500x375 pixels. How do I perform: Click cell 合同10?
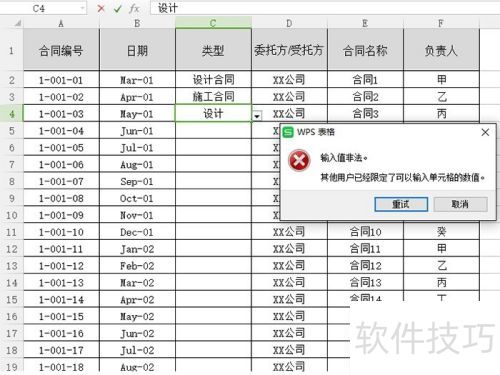(365, 232)
